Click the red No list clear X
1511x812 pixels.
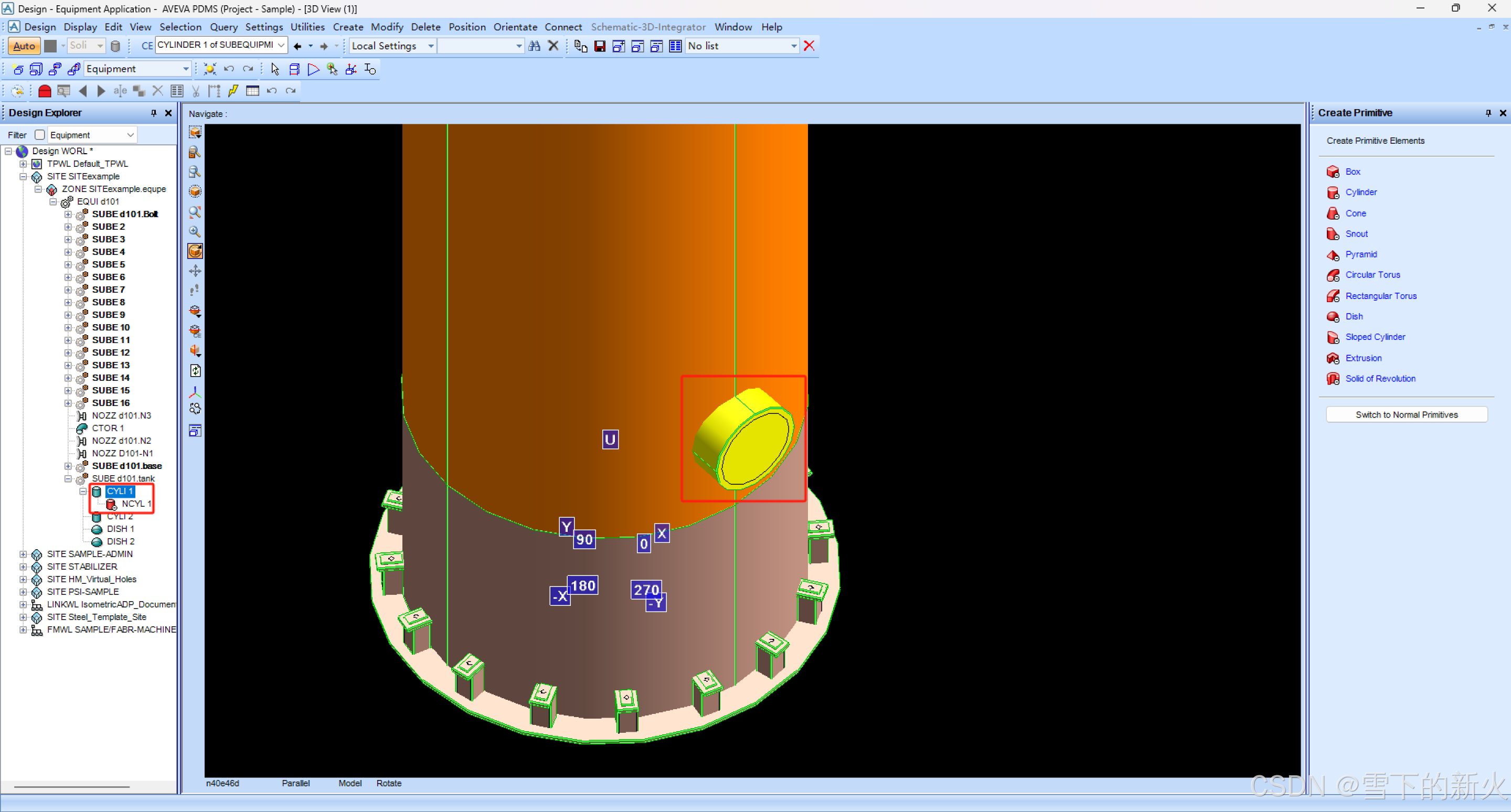coord(809,46)
